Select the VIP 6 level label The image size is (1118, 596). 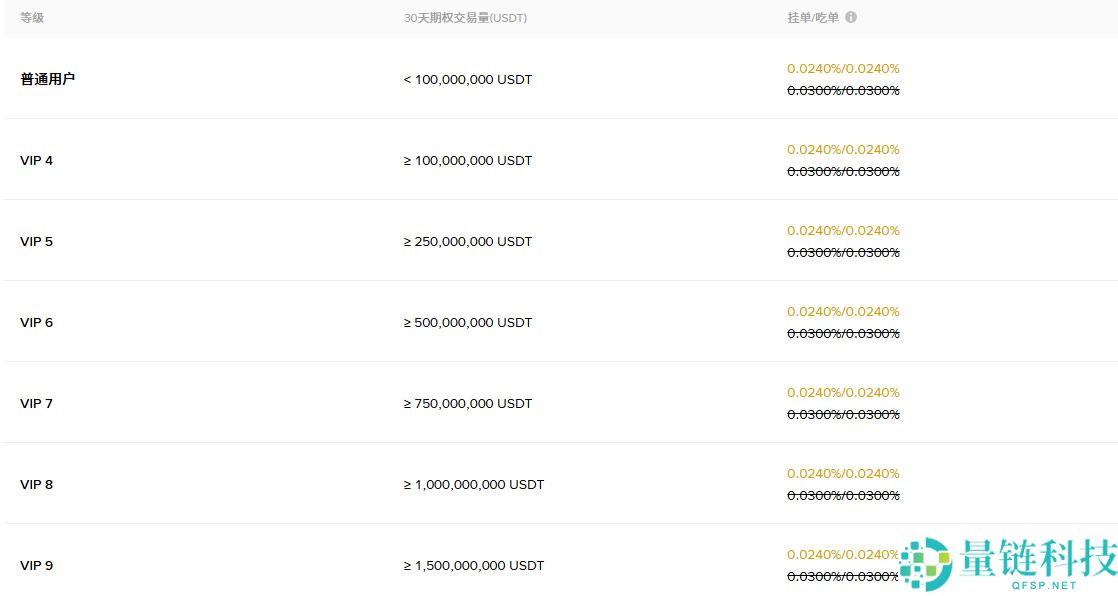point(36,322)
